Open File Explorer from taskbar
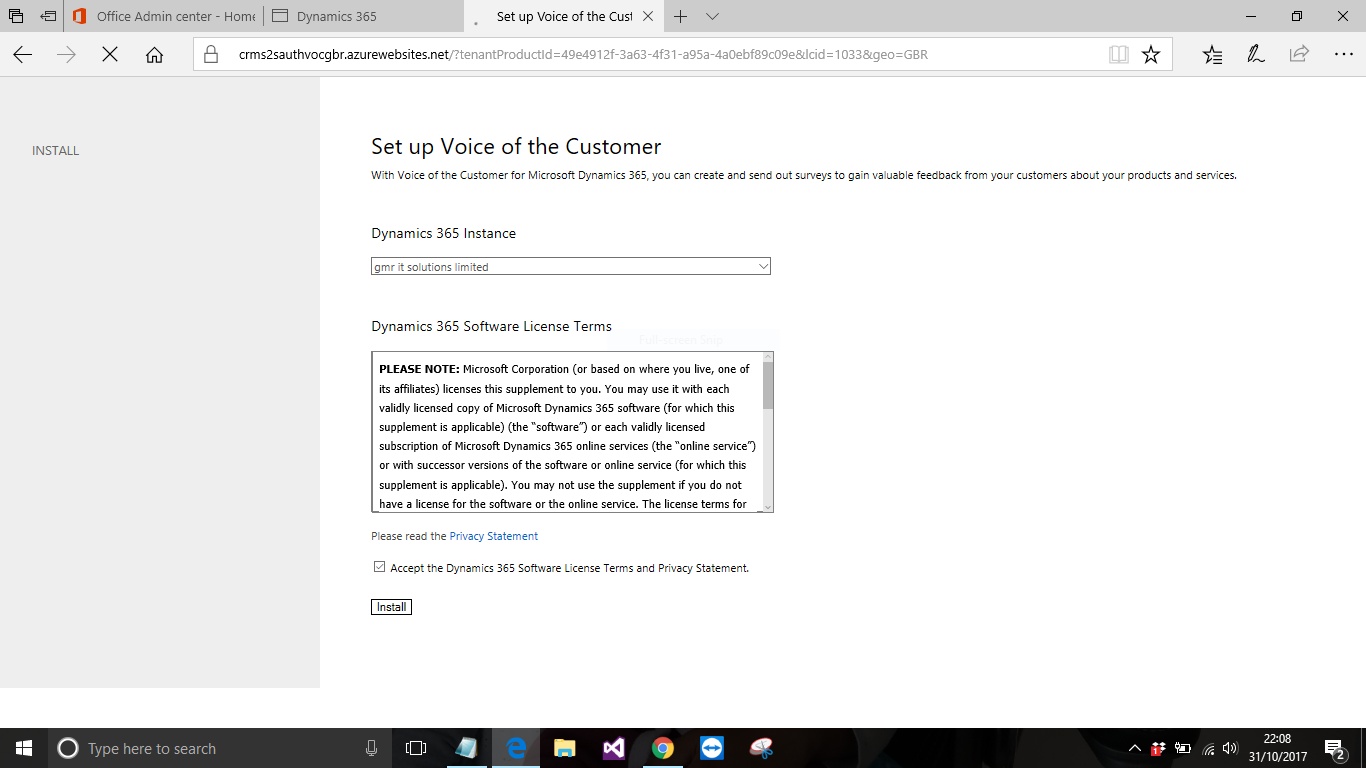Viewport: 1366px width, 768px height. pyautogui.click(x=565, y=748)
